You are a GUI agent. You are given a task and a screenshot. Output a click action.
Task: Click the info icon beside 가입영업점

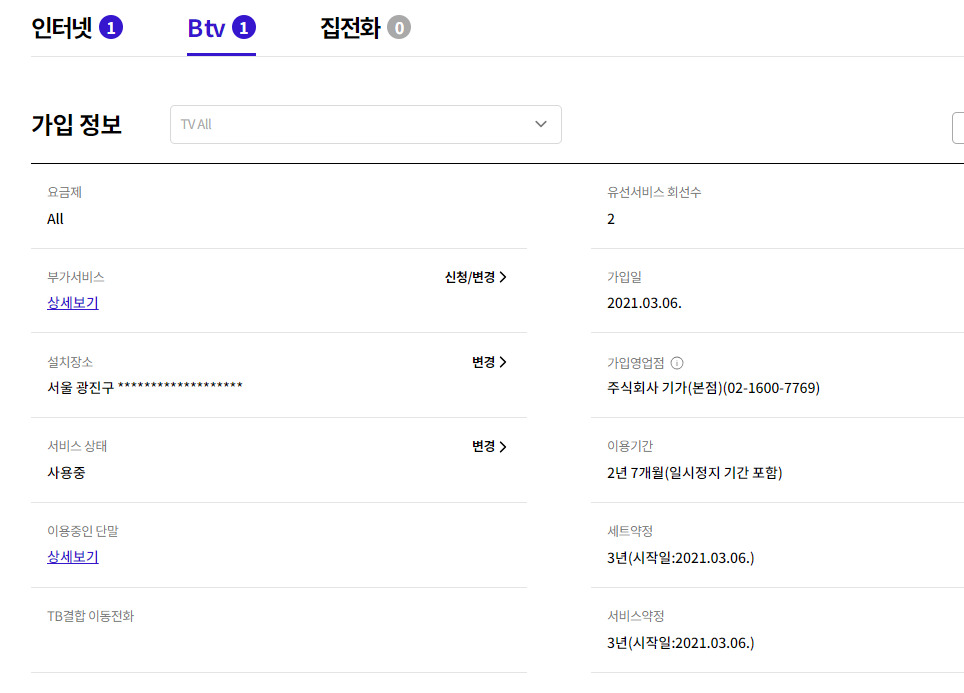[677, 363]
